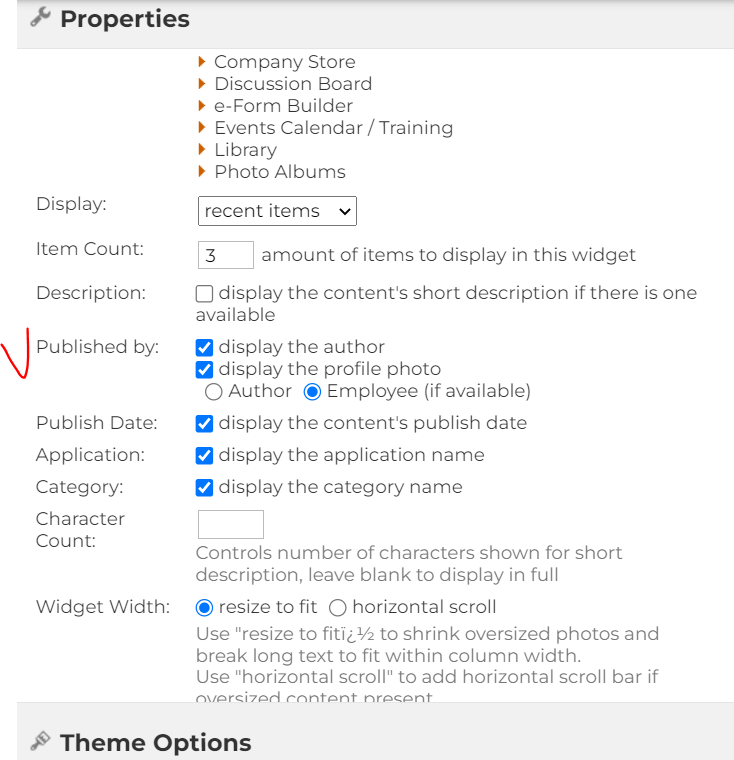Select the Employee (if available) radio button
734x760 pixels.
(312, 392)
